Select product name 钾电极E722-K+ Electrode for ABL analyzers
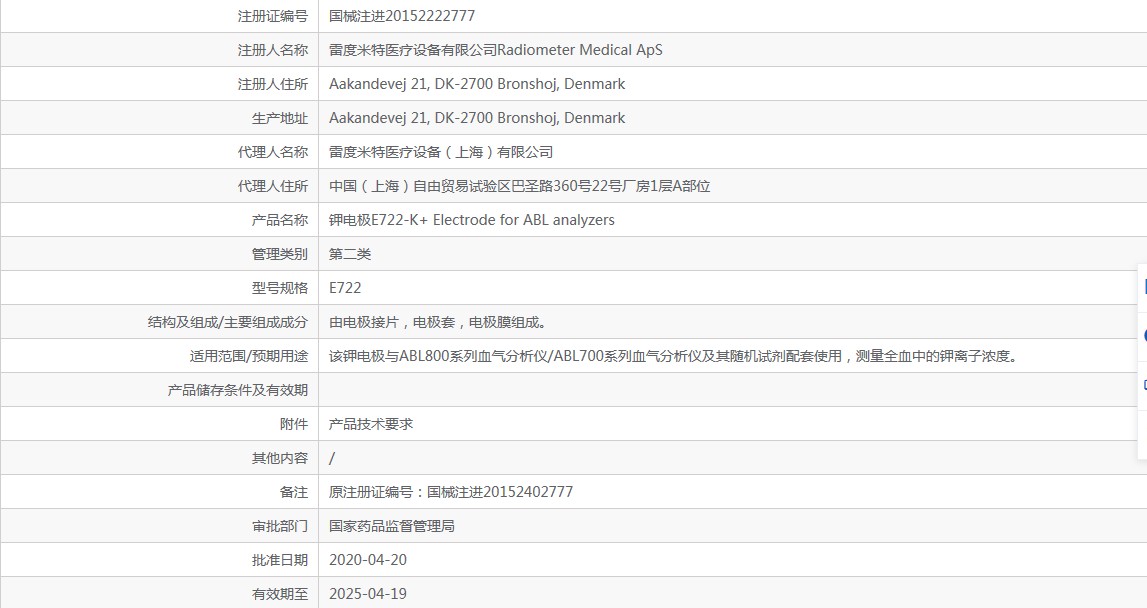1147x608 pixels. pyautogui.click(x=472, y=220)
